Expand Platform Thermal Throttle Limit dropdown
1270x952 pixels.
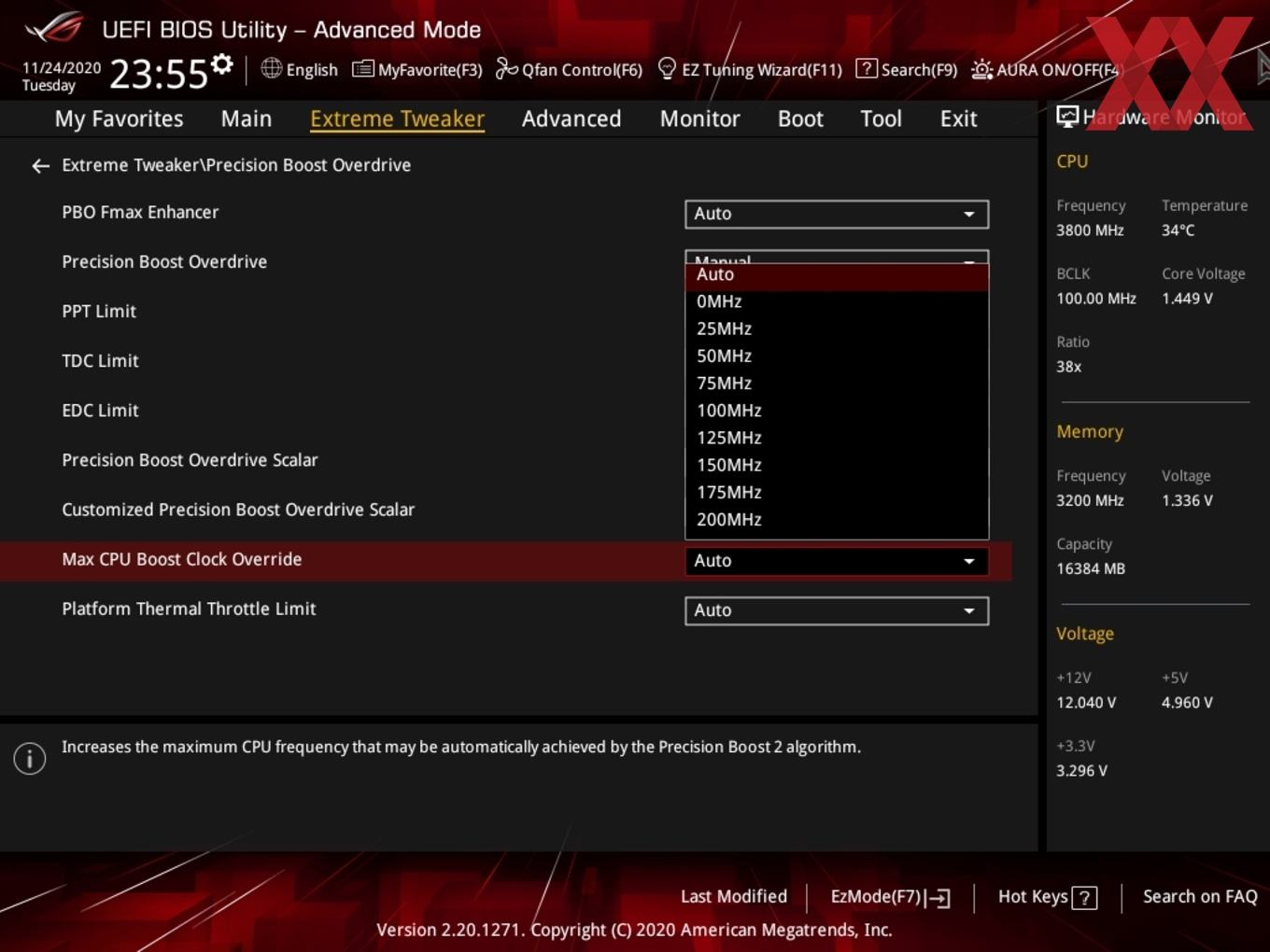(837, 610)
